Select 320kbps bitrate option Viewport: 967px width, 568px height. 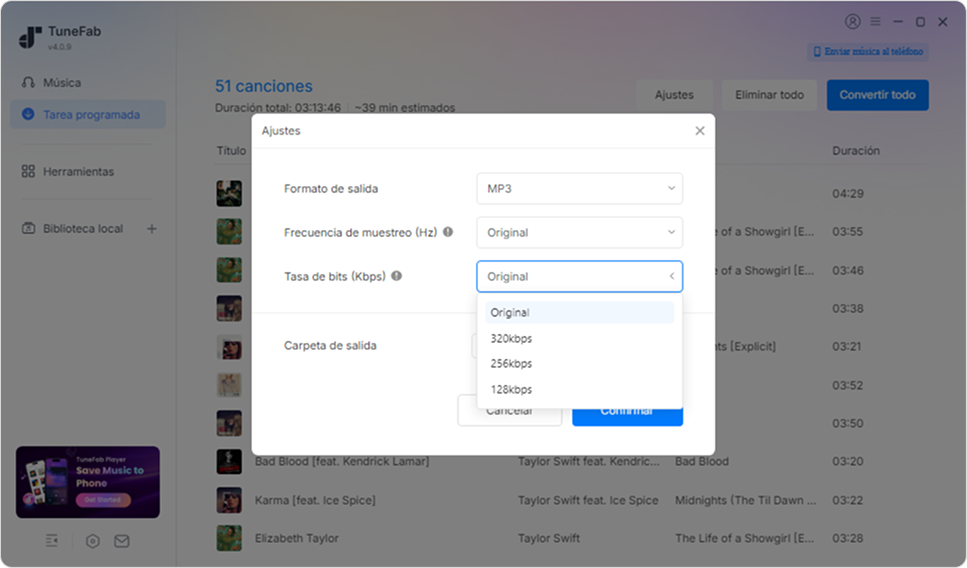[x=580, y=339]
